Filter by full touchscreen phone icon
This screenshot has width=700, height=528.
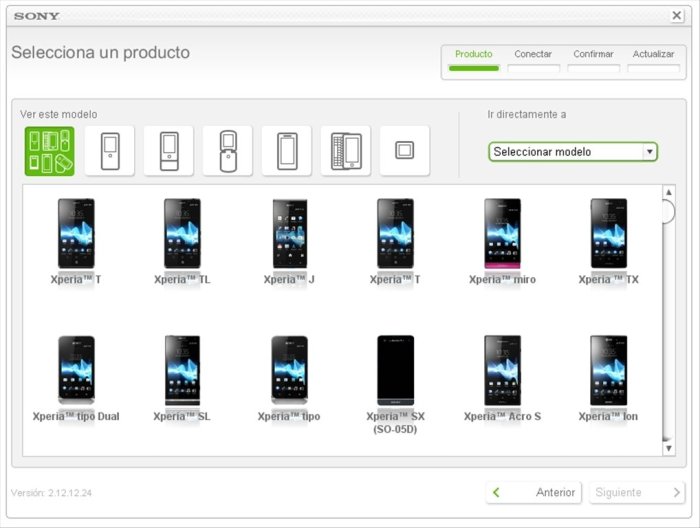pos(286,151)
